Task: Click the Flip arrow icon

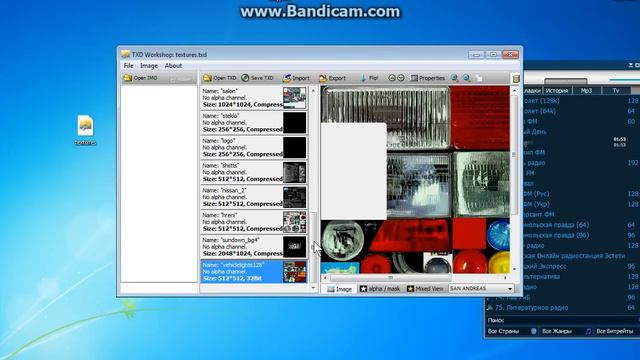Action: click(363, 78)
